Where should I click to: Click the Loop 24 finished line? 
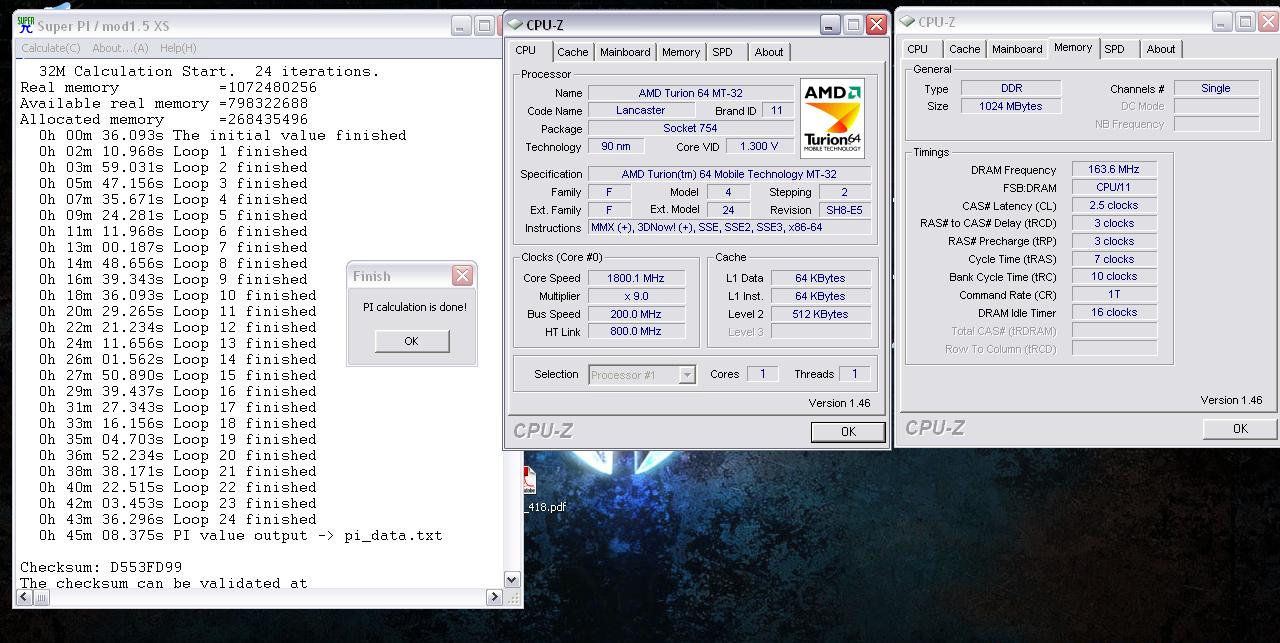coord(178,519)
